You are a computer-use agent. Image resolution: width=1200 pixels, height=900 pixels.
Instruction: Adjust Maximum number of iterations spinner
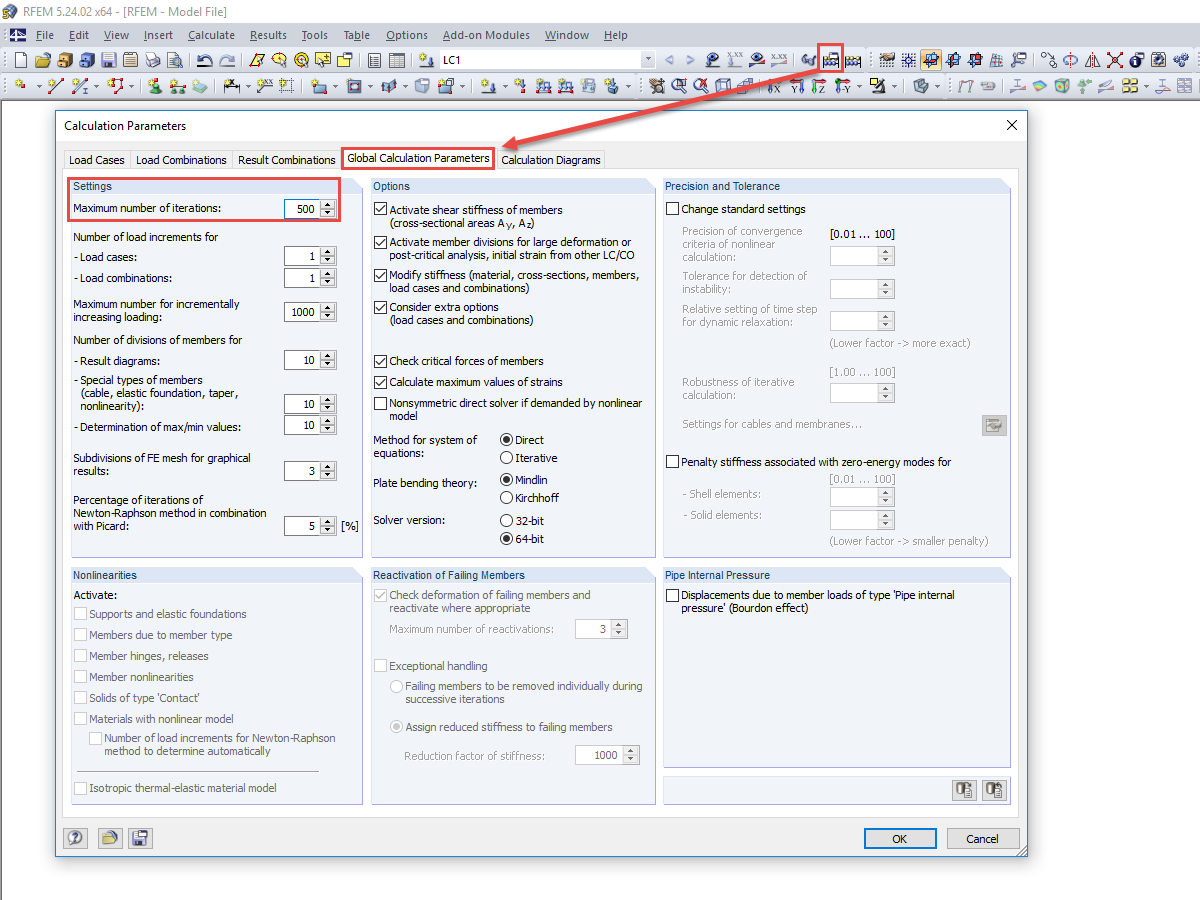click(x=328, y=209)
